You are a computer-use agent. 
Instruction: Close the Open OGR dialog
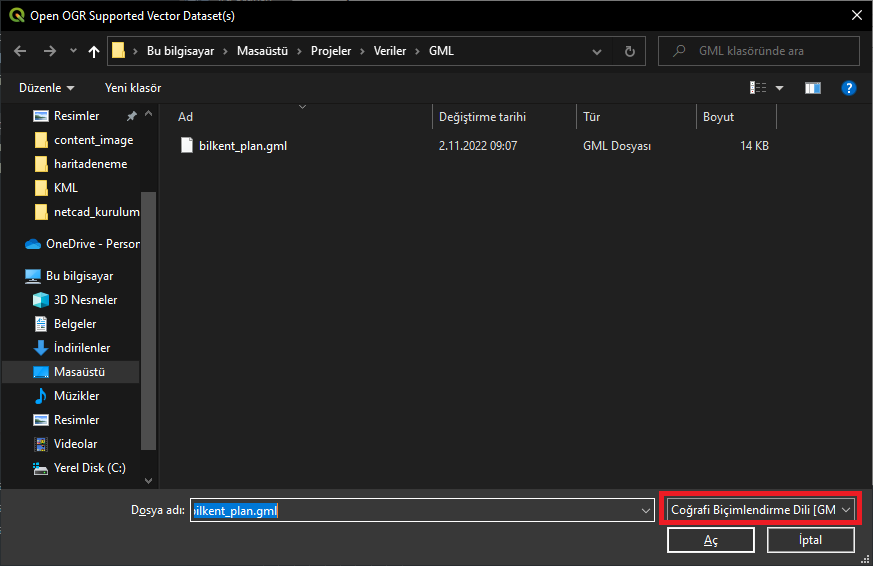857,15
